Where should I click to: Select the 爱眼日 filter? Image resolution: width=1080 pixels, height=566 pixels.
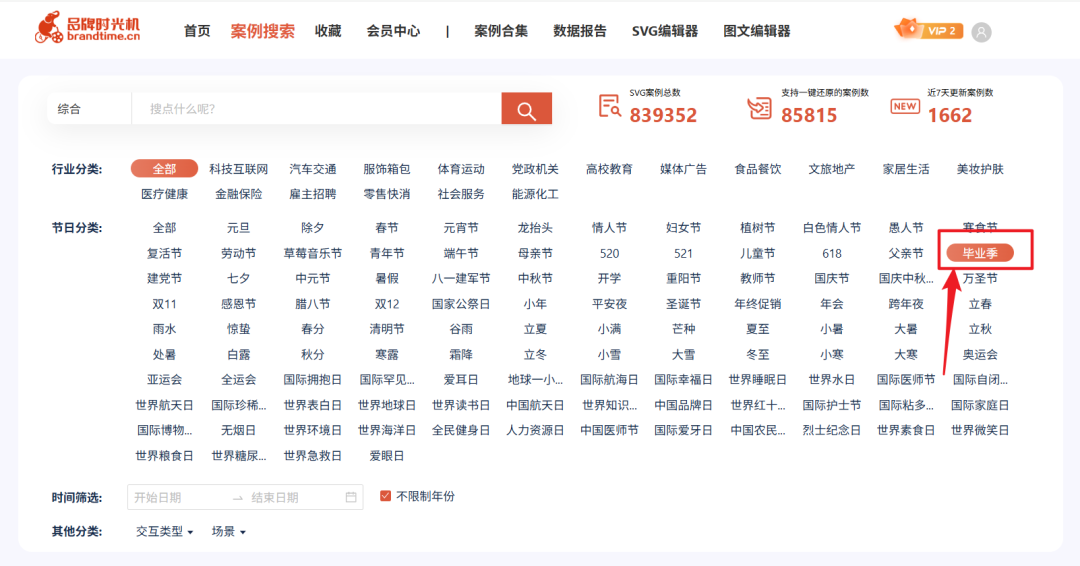click(386, 456)
